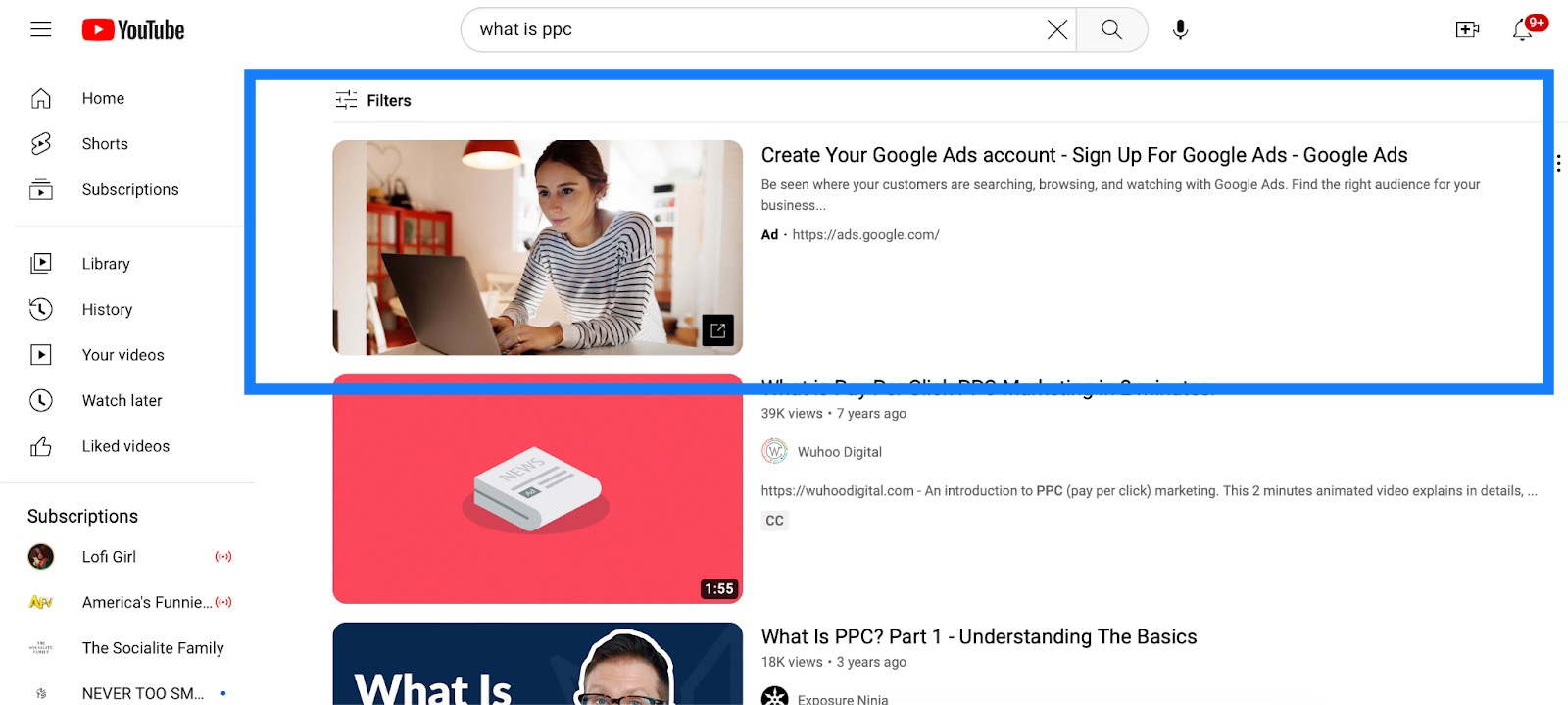The image size is (1568, 705).
Task: Click the History clock icon
Action: click(x=41, y=309)
